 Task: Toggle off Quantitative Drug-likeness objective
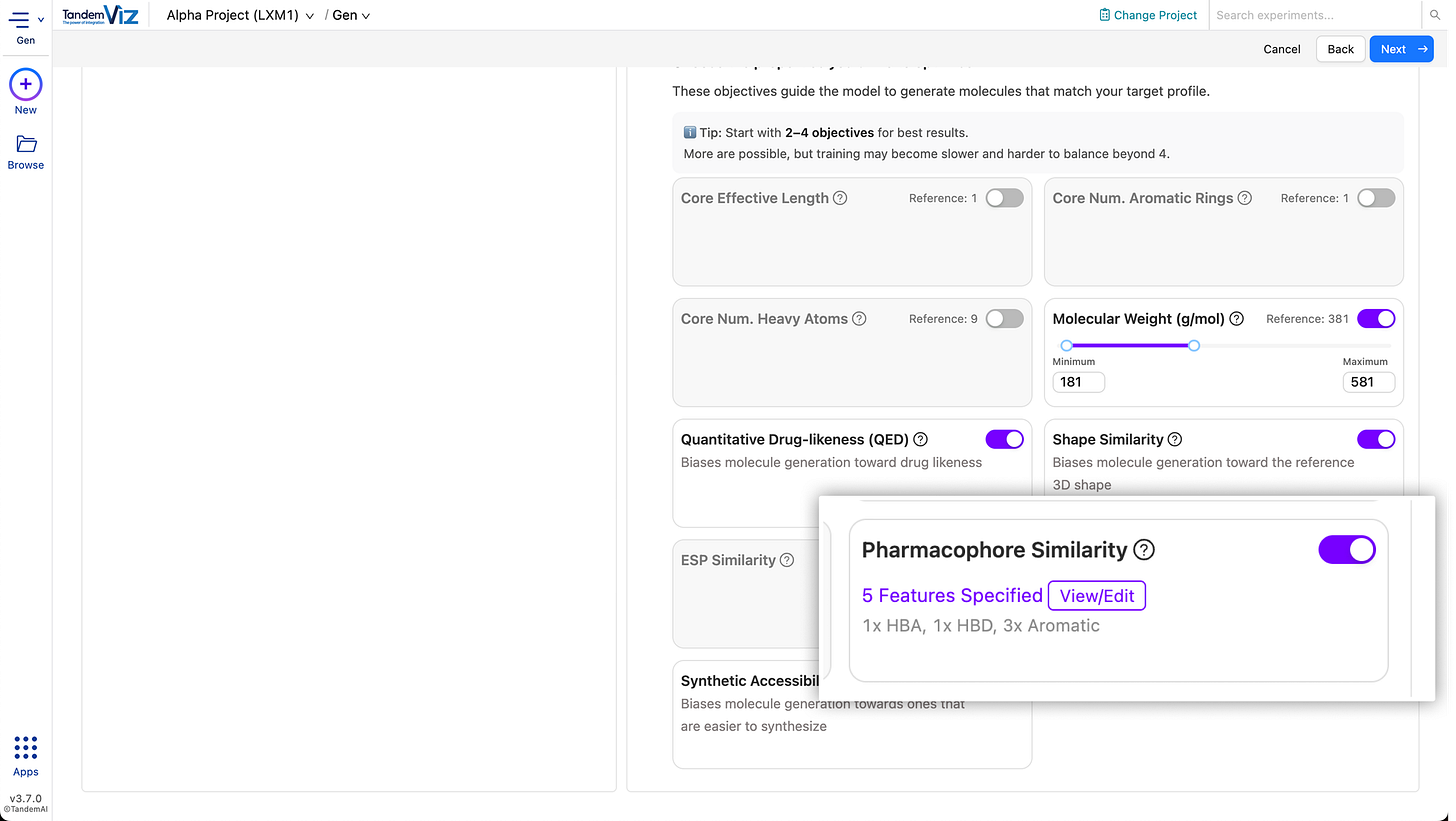[x=1004, y=439]
